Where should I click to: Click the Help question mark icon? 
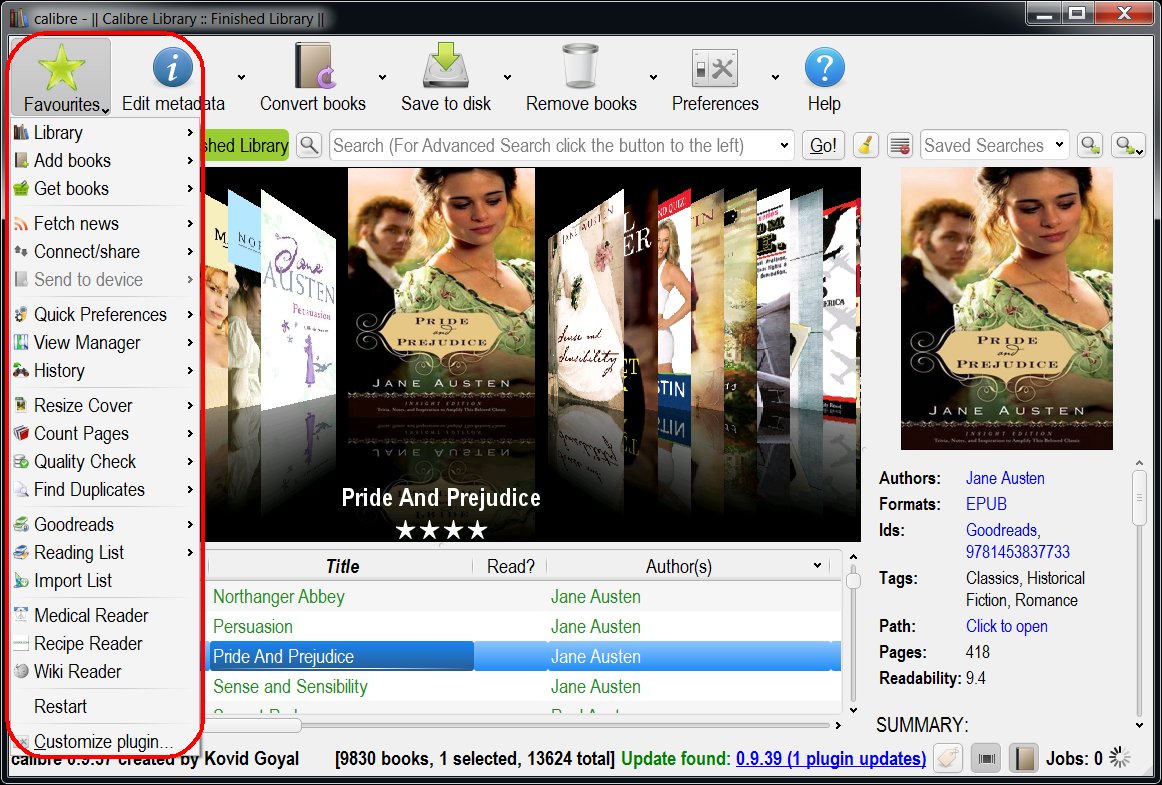824,67
